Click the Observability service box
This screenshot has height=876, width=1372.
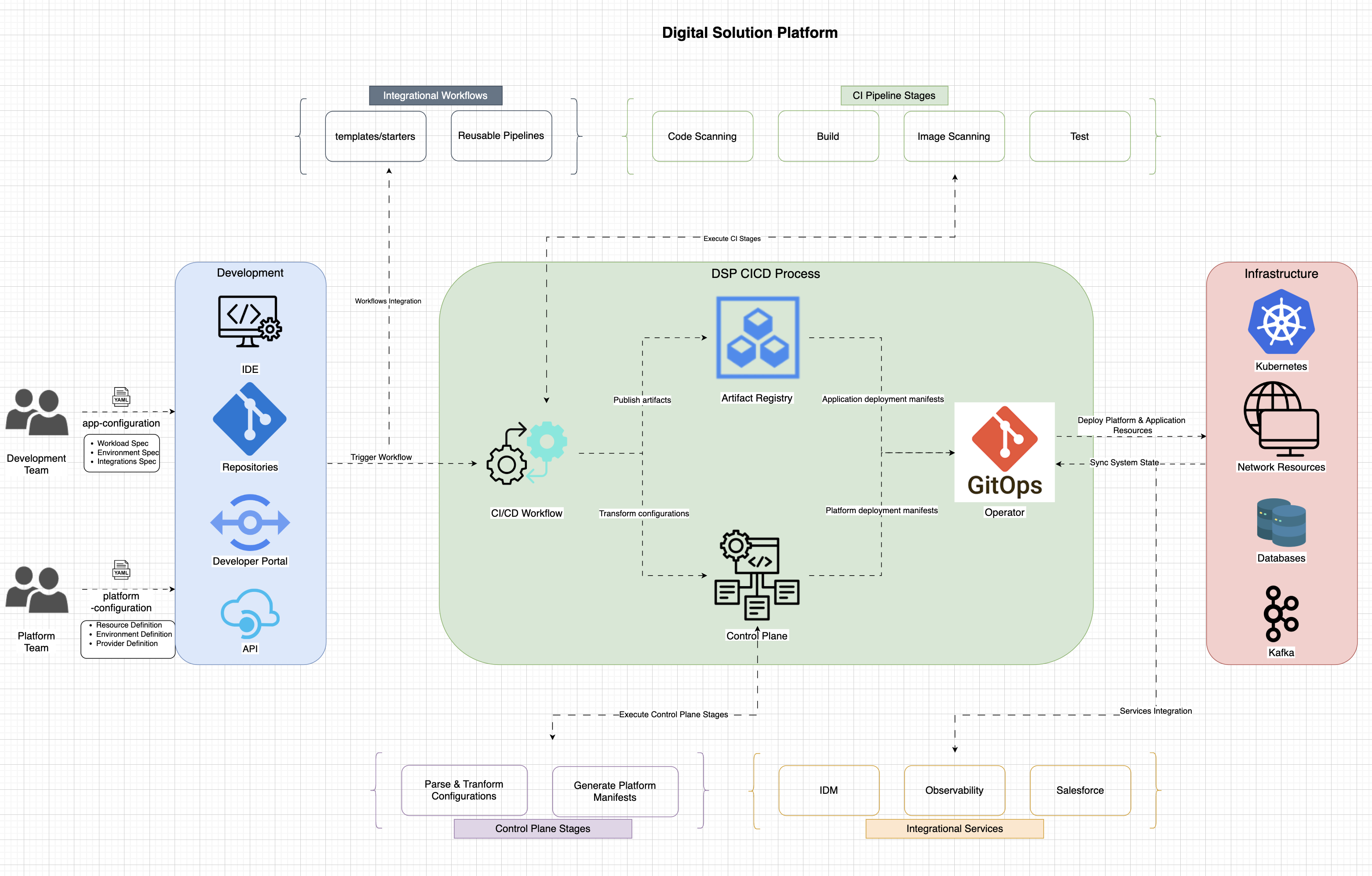click(955, 791)
